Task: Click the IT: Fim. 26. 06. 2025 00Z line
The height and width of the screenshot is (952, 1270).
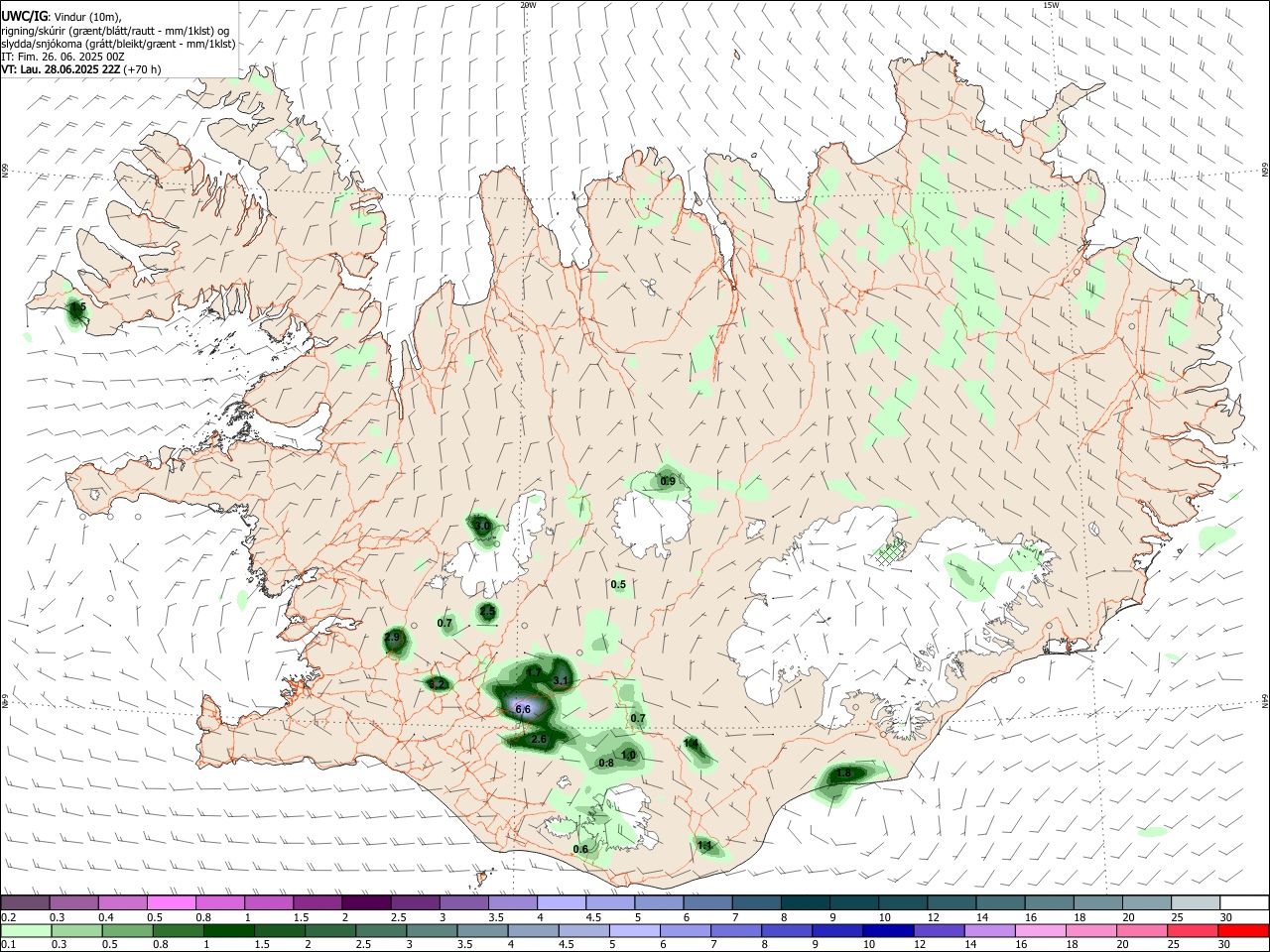Action: [63, 57]
